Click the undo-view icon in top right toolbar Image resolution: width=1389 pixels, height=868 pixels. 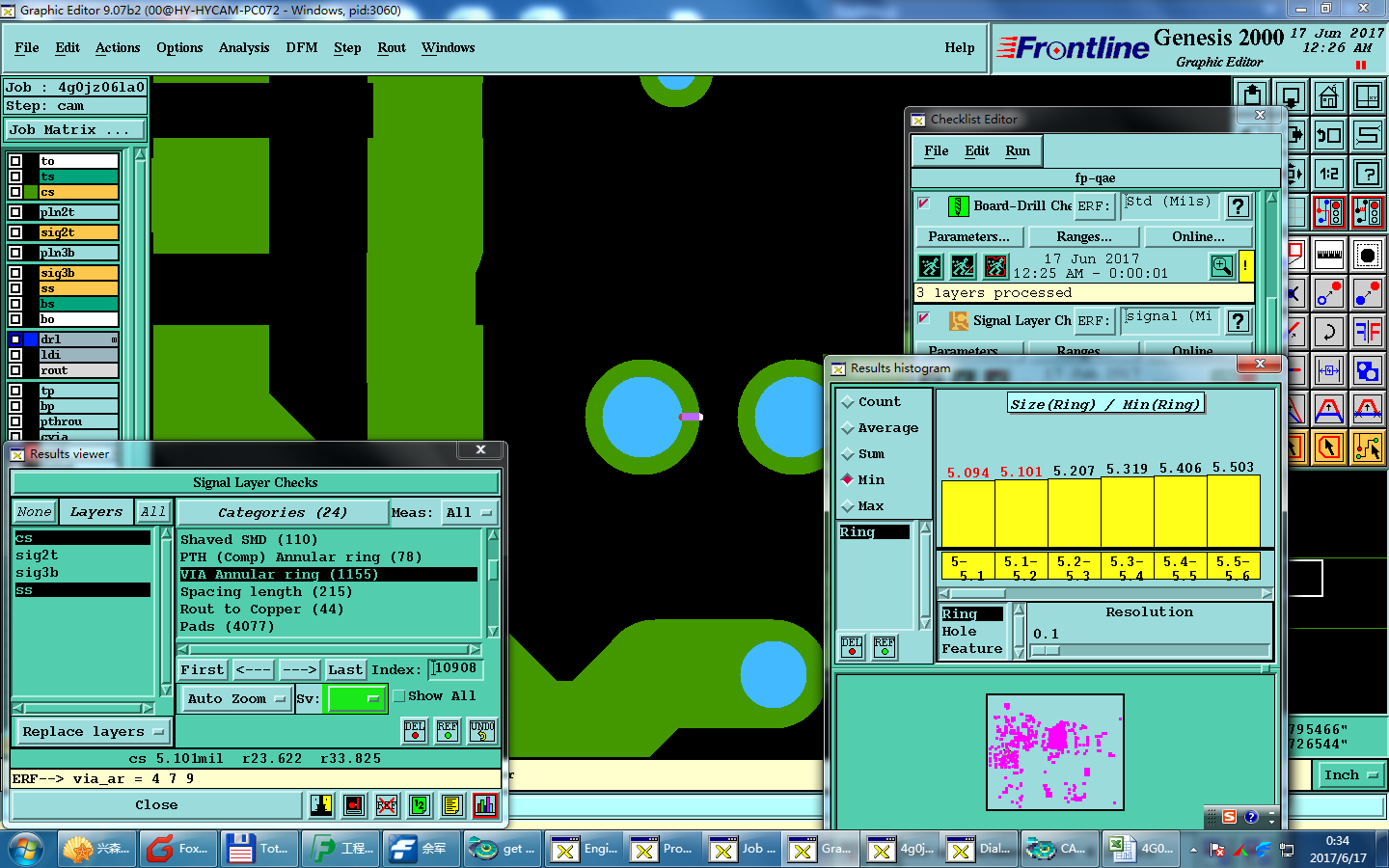[1329, 135]
